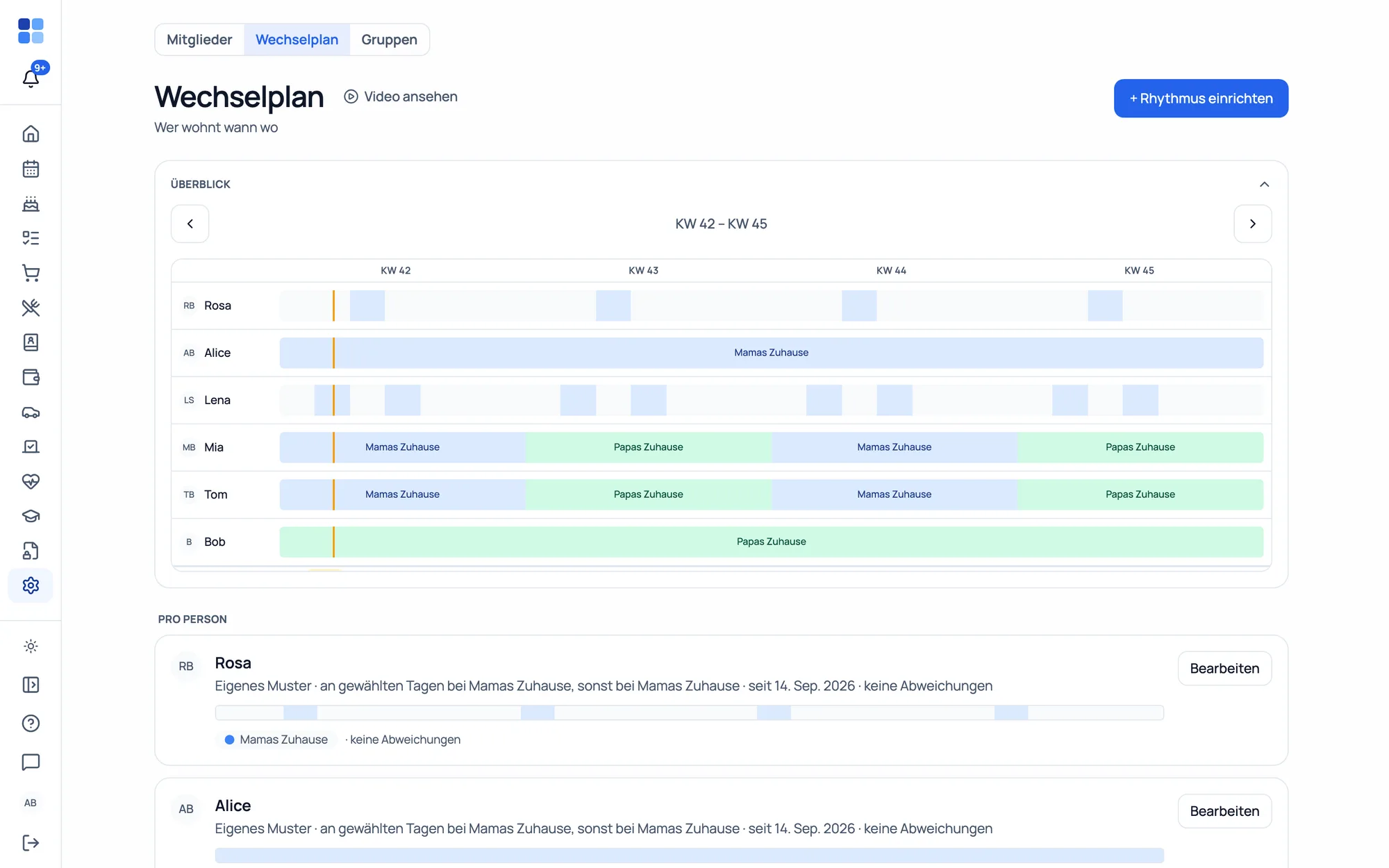The height and width of the screenshot is (868, 1389).
Task: Click the Rhythmus einrichten button
Action: click(1201, 99)
